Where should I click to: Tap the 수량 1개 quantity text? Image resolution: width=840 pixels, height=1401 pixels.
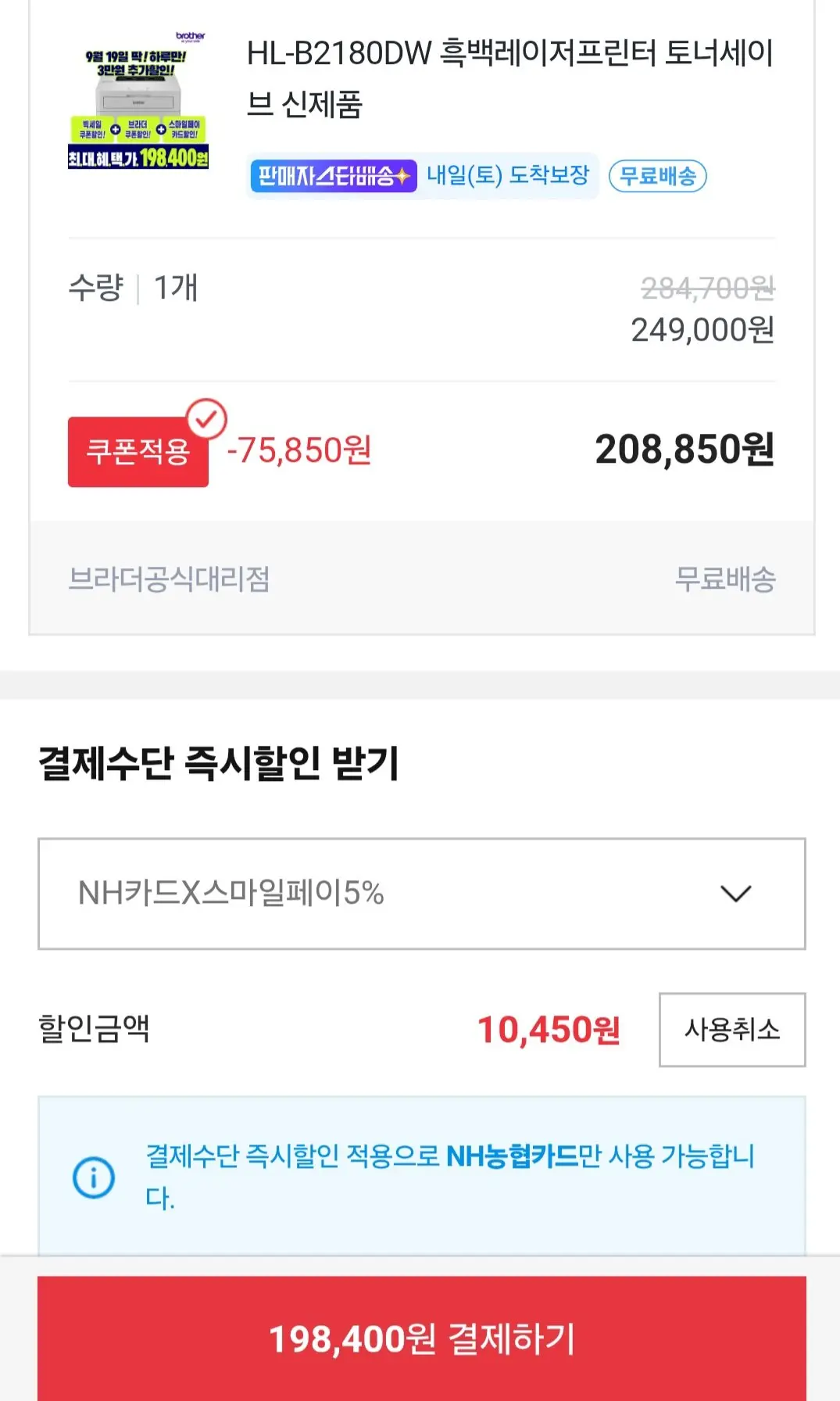point(134,288)
